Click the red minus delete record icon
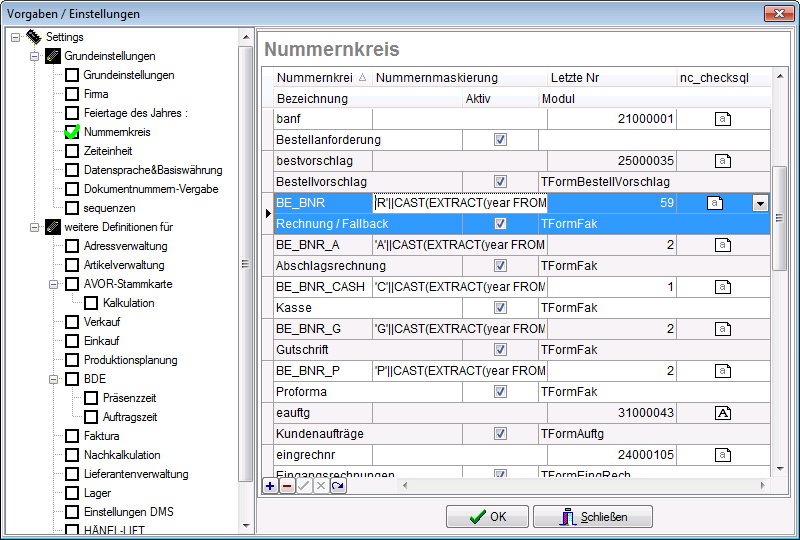 [287, 485]
